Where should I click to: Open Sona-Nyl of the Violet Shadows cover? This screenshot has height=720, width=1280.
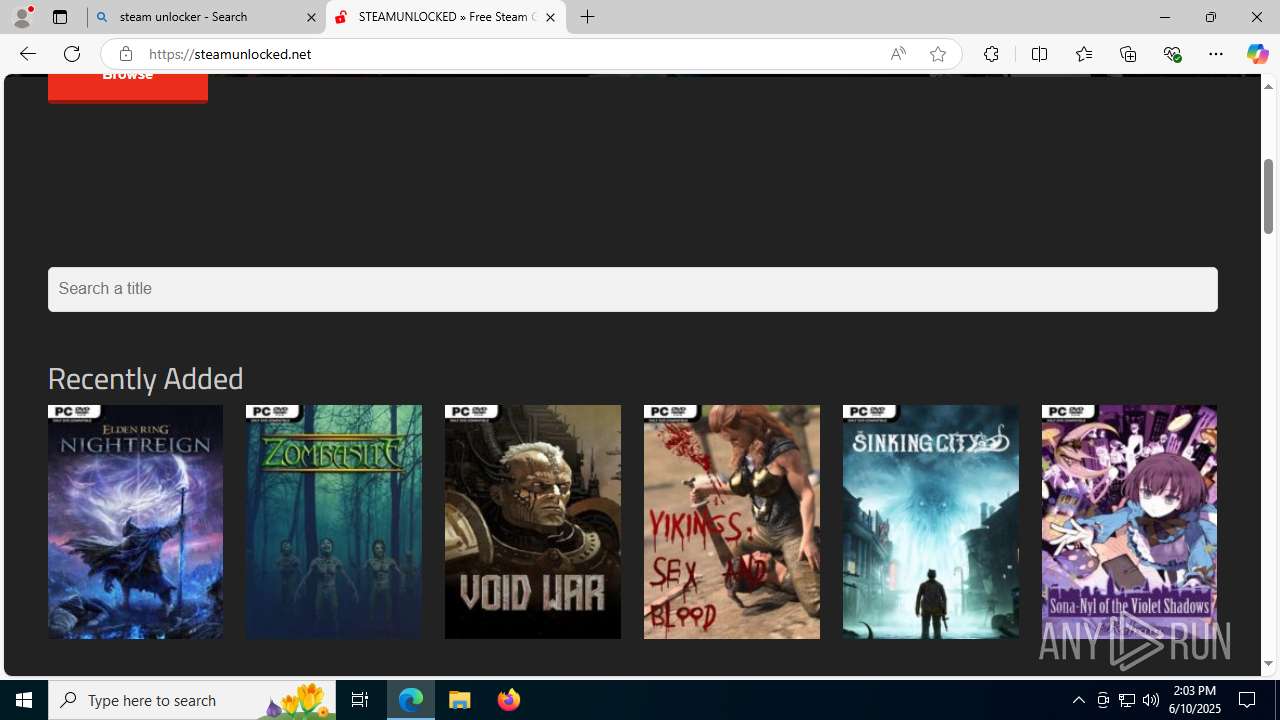pyautogui.click(x=1129, y=522)
